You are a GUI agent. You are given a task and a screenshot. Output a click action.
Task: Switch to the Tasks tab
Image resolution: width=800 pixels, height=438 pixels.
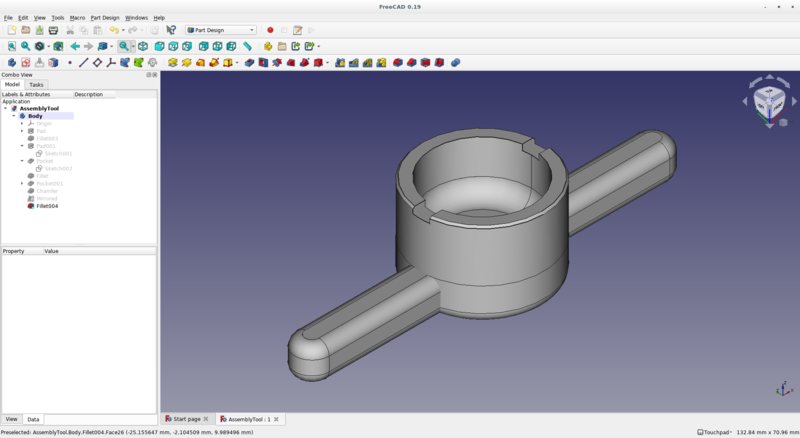pos(36,85)
